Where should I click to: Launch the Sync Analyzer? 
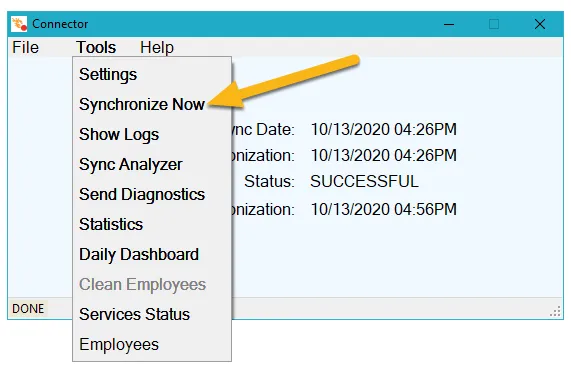coord(152,165)
